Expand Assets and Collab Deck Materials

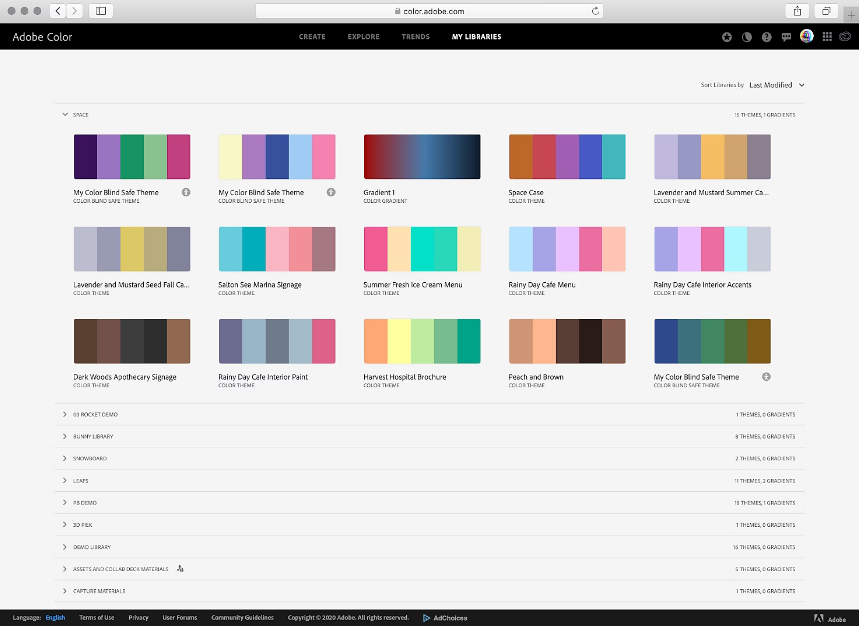[x=65, y=568]
